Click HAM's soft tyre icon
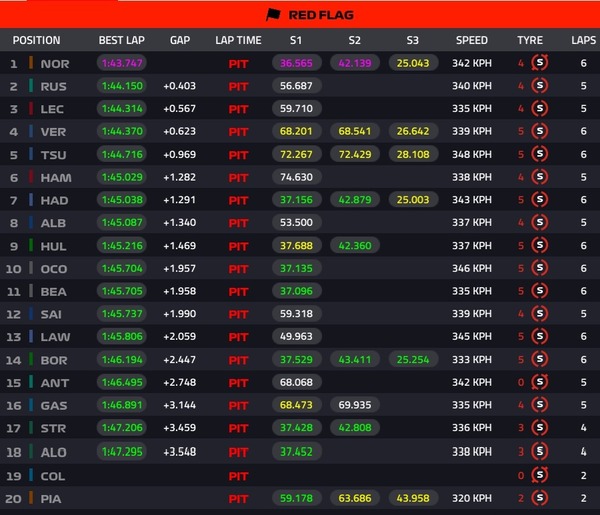Screen dimensions: 600x515 [x=540, y=177]
